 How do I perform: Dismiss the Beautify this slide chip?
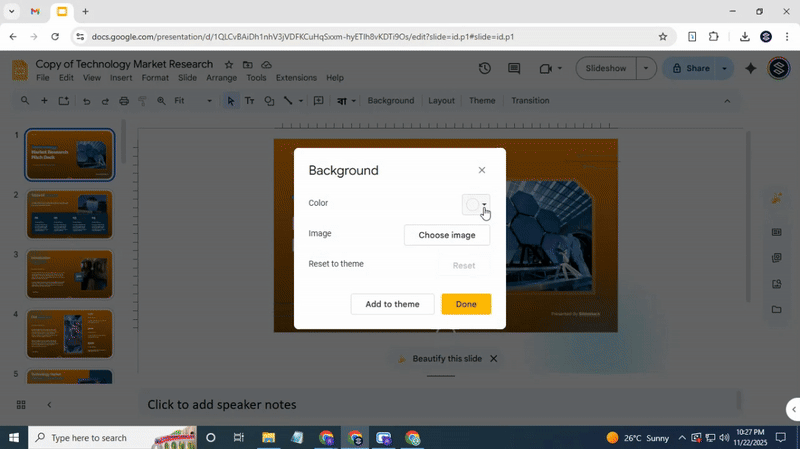tap(493, 358)
